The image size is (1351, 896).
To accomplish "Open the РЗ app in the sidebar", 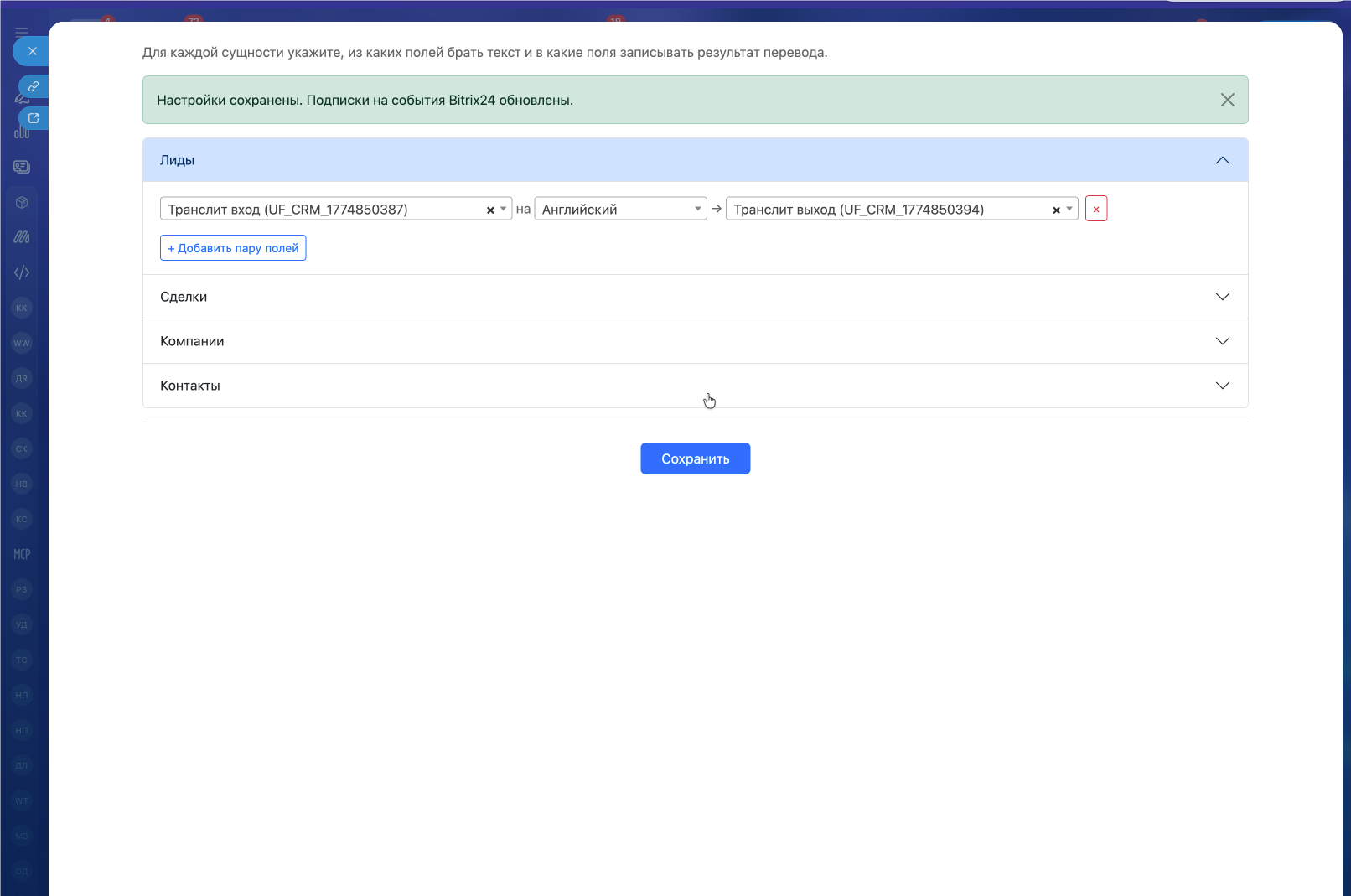I will click(22, 589).
